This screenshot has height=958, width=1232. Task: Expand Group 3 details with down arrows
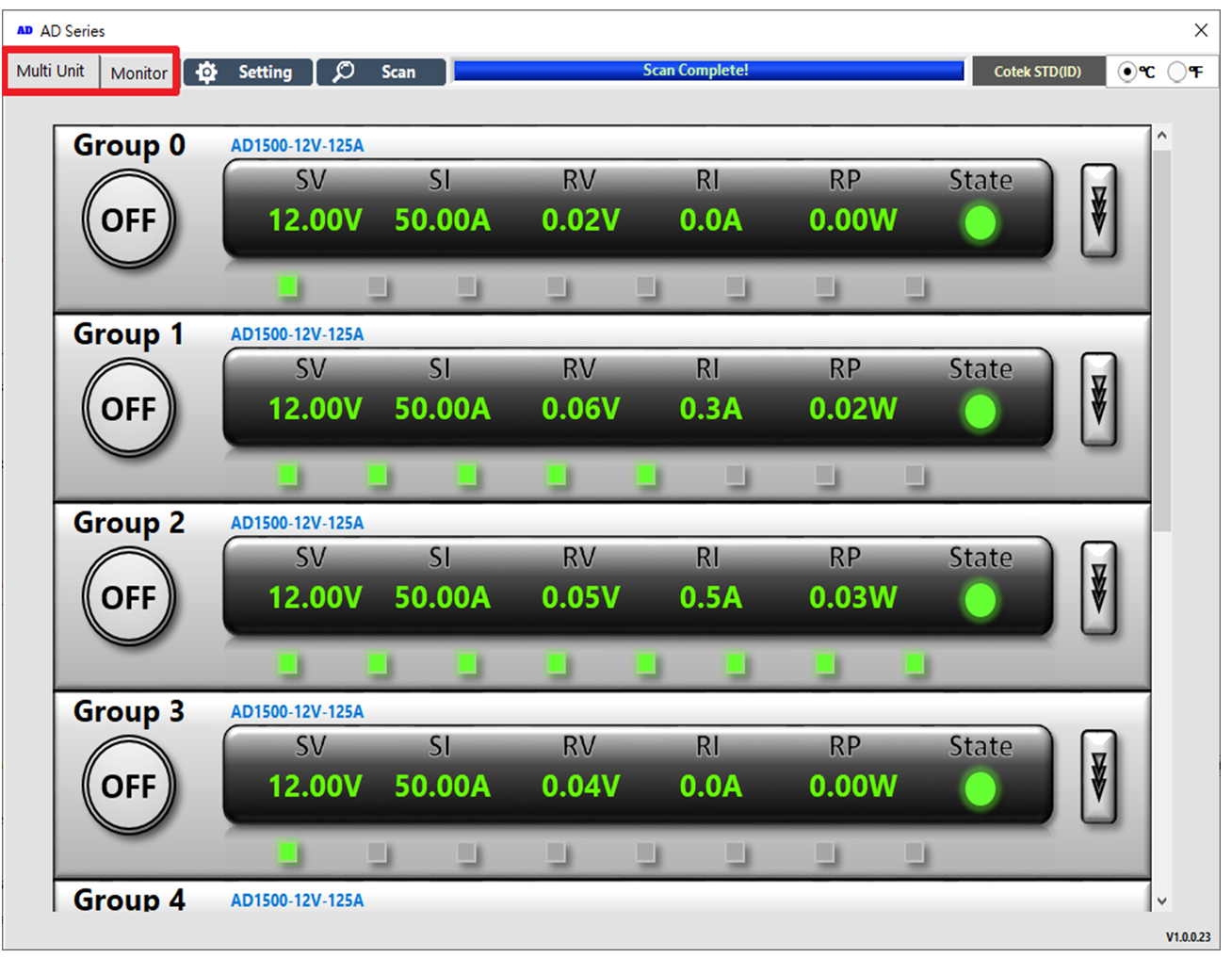coord(1098,776)
